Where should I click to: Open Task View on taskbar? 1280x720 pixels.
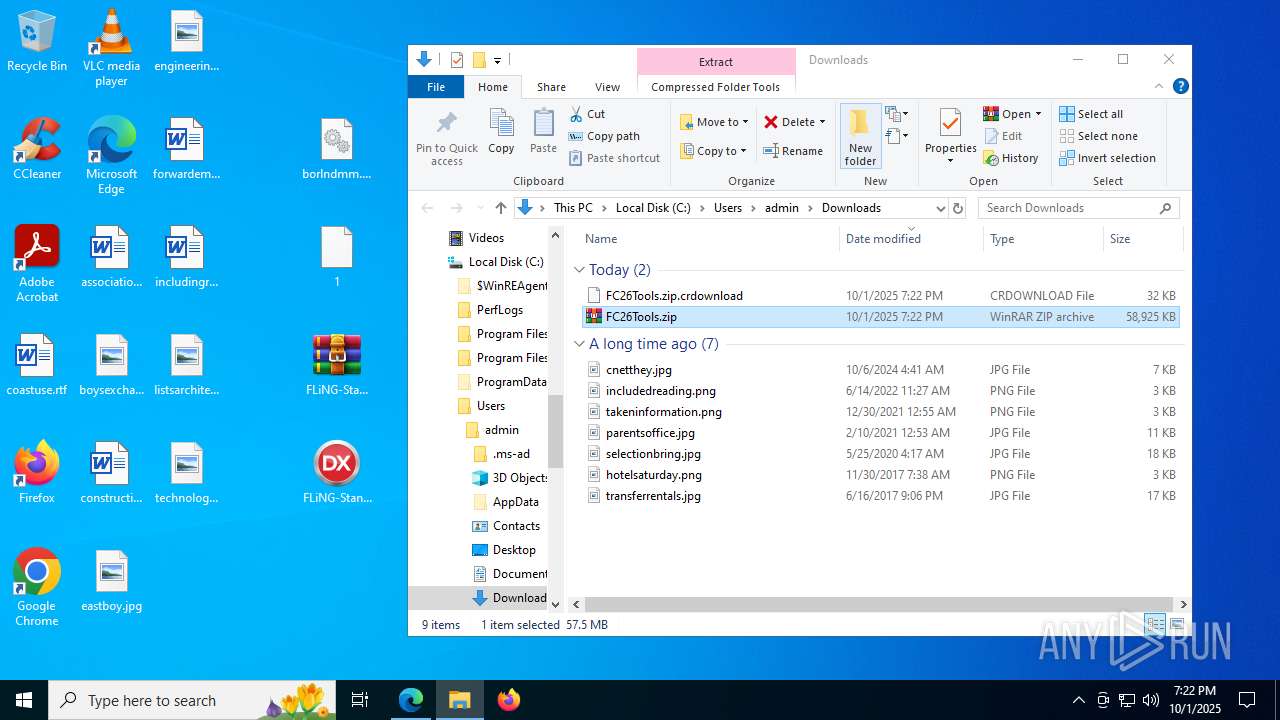[360, 700]
